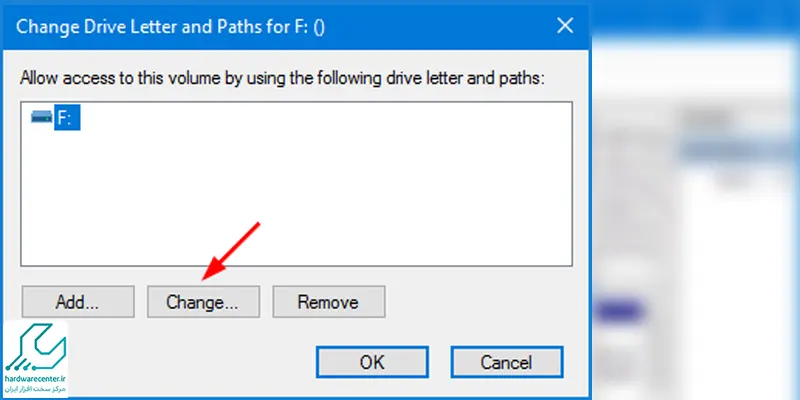Click the drive icon beside F:

41,117
